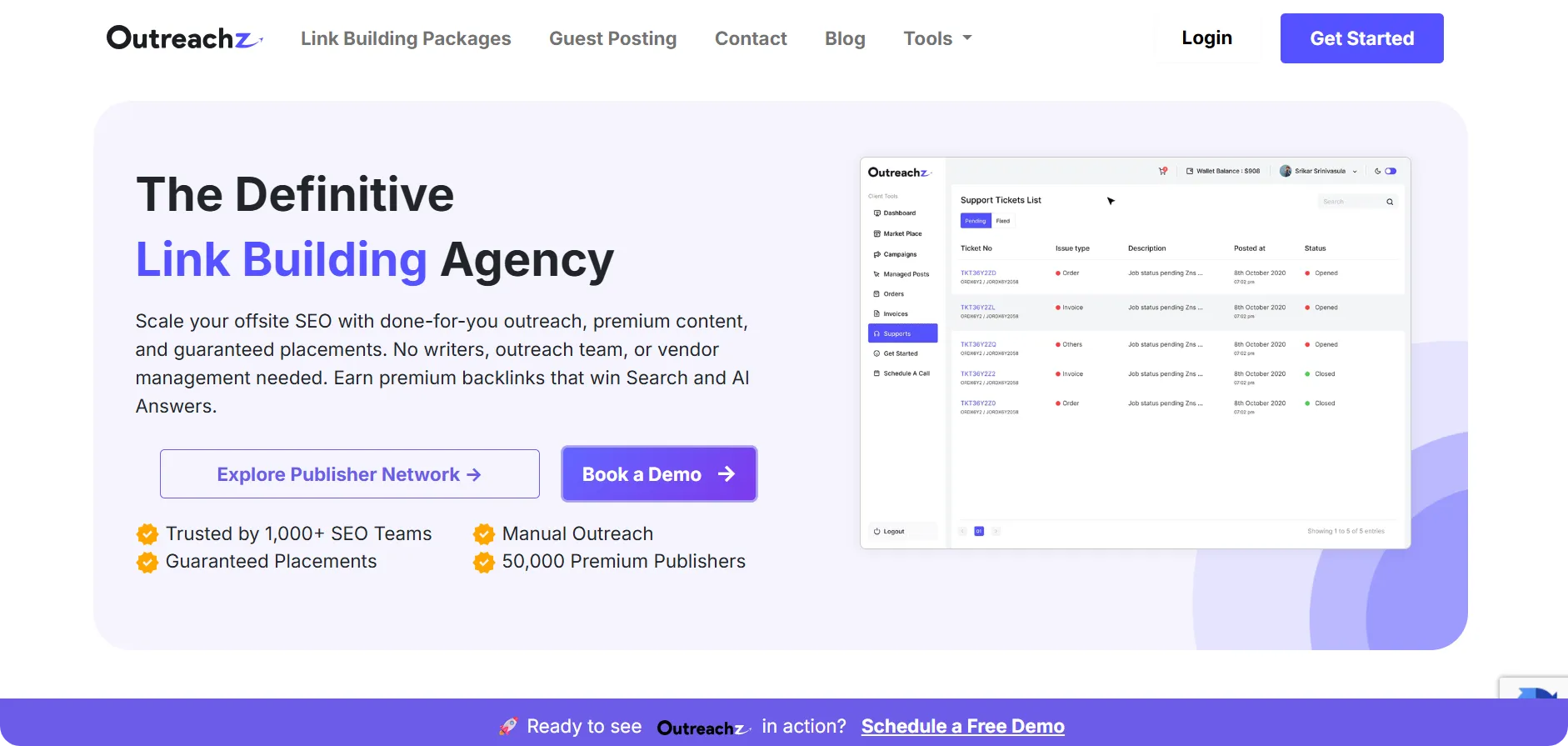Click the moon icon in the preview header
Screen dimensions: 1568x746
[1378, 171]
